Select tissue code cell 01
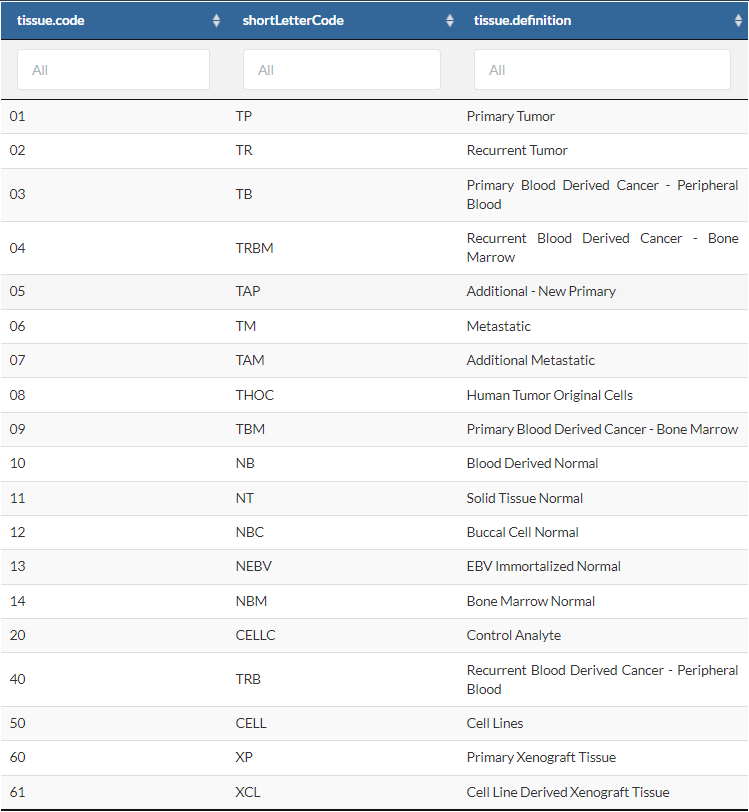Screen dimensions: 749x812 17,117
